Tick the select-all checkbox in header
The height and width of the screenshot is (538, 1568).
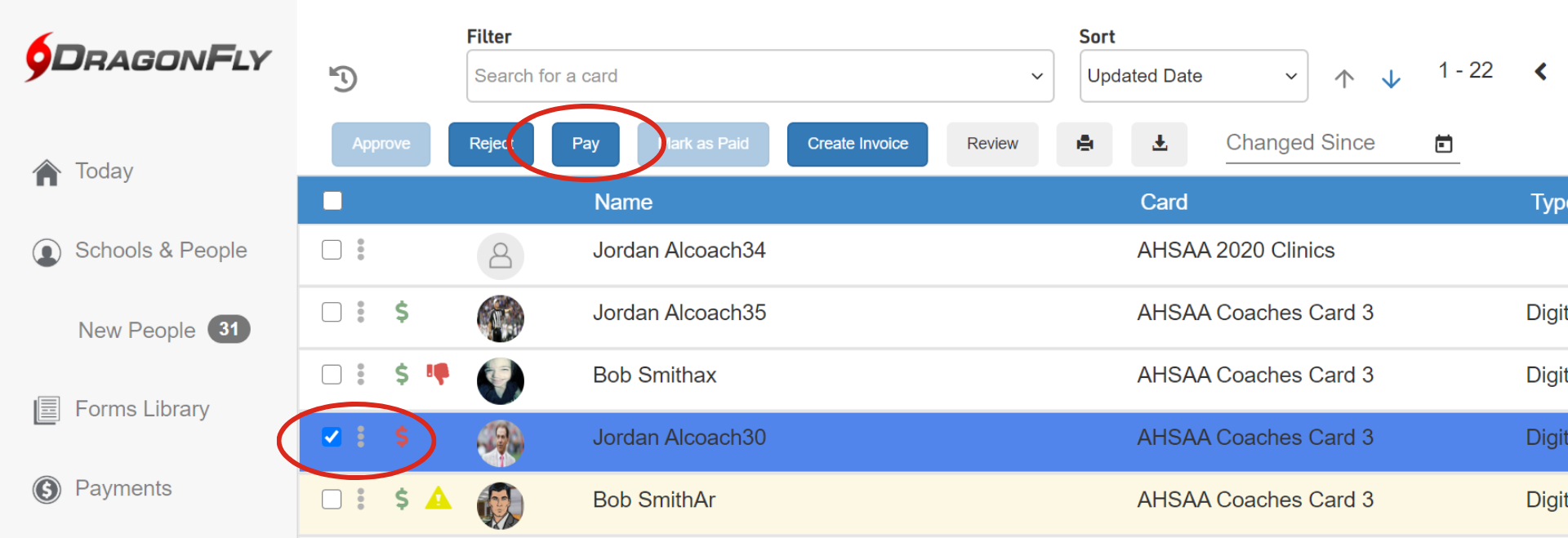coord(332,201)
